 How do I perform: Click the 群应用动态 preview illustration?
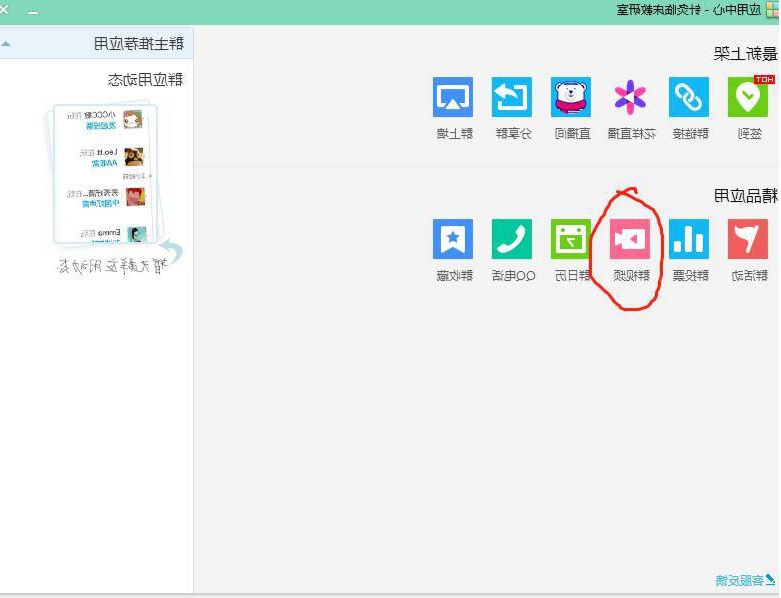tap(100, 175)
